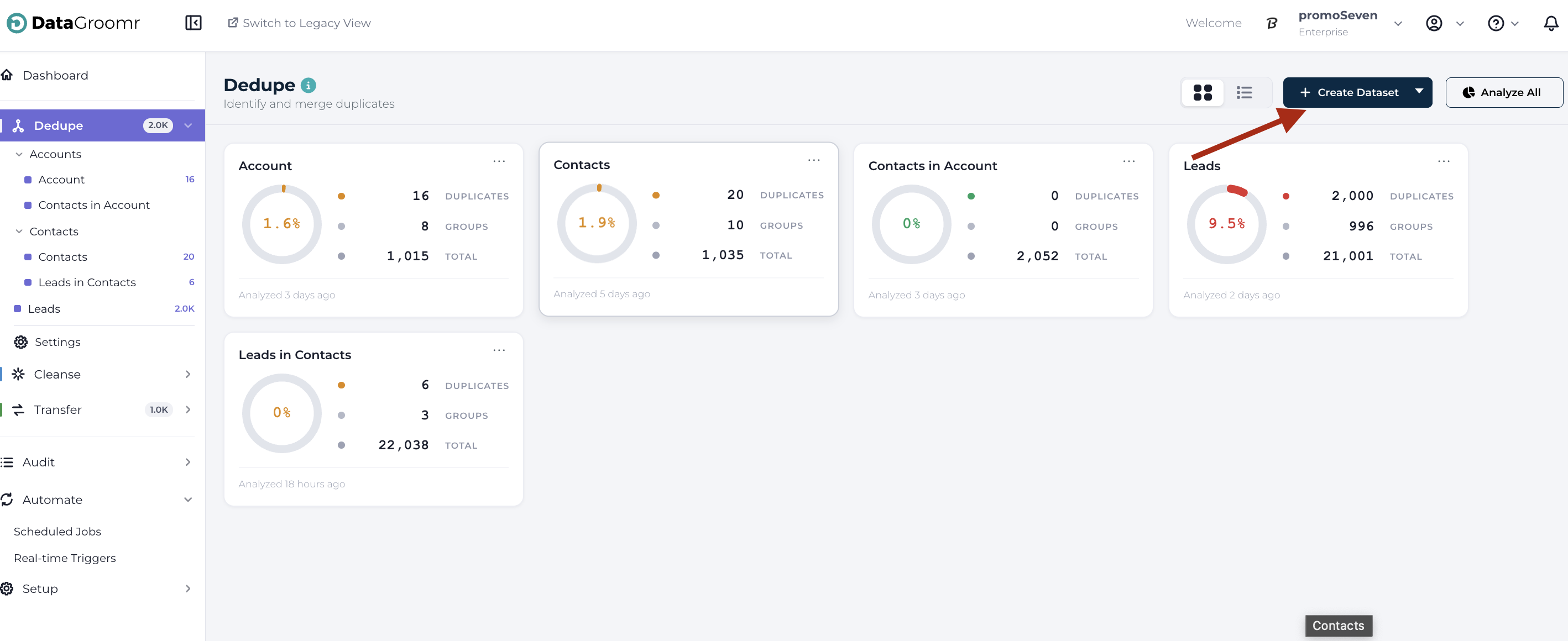Click the Dedupe info icon

(x=308, y=85)
